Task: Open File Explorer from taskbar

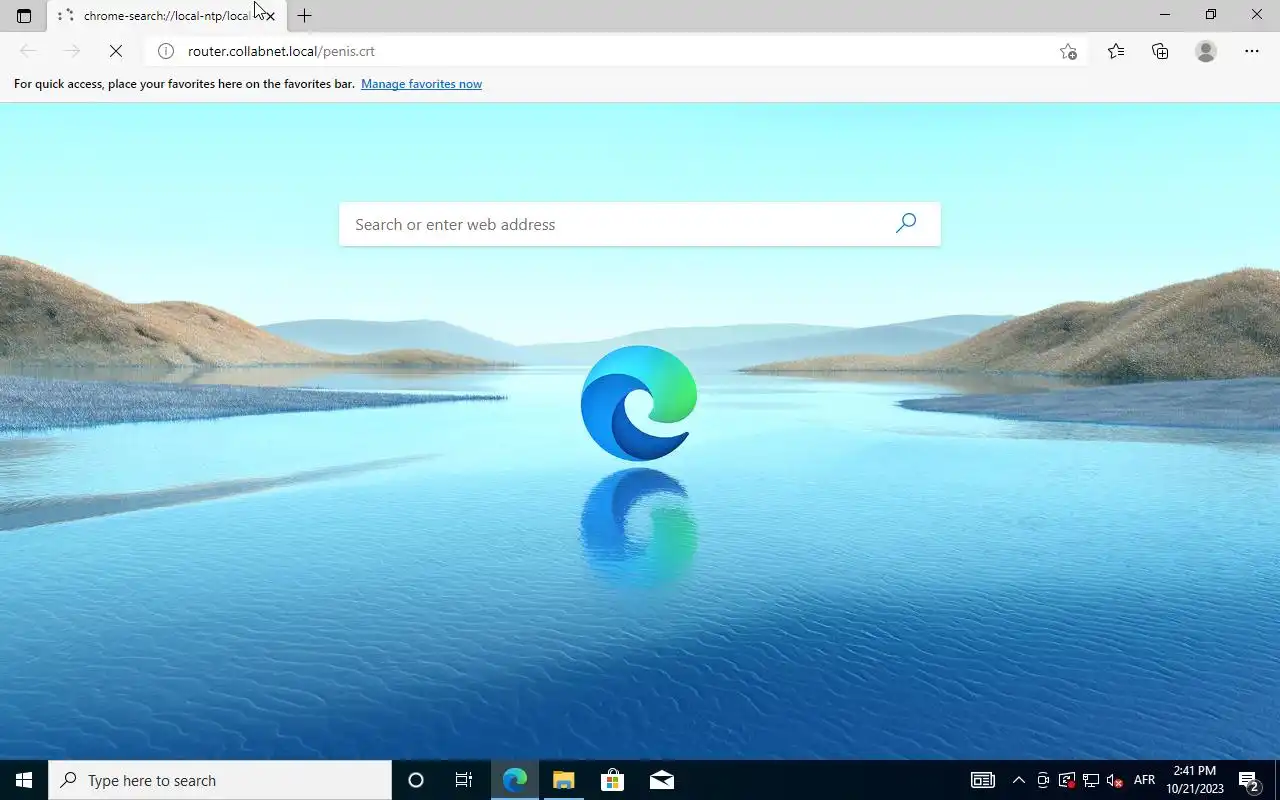Action: [563, 780]
